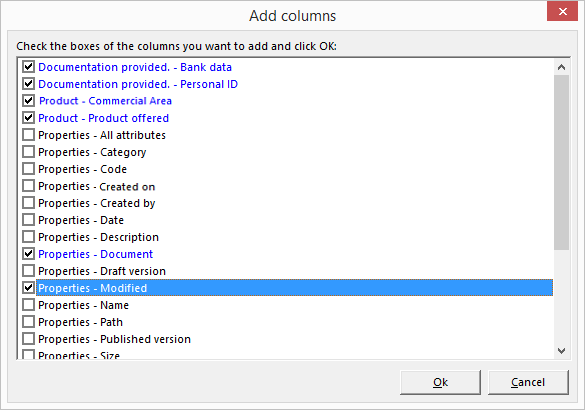Tick Properties - Draft version checkbox

[28, 271]
